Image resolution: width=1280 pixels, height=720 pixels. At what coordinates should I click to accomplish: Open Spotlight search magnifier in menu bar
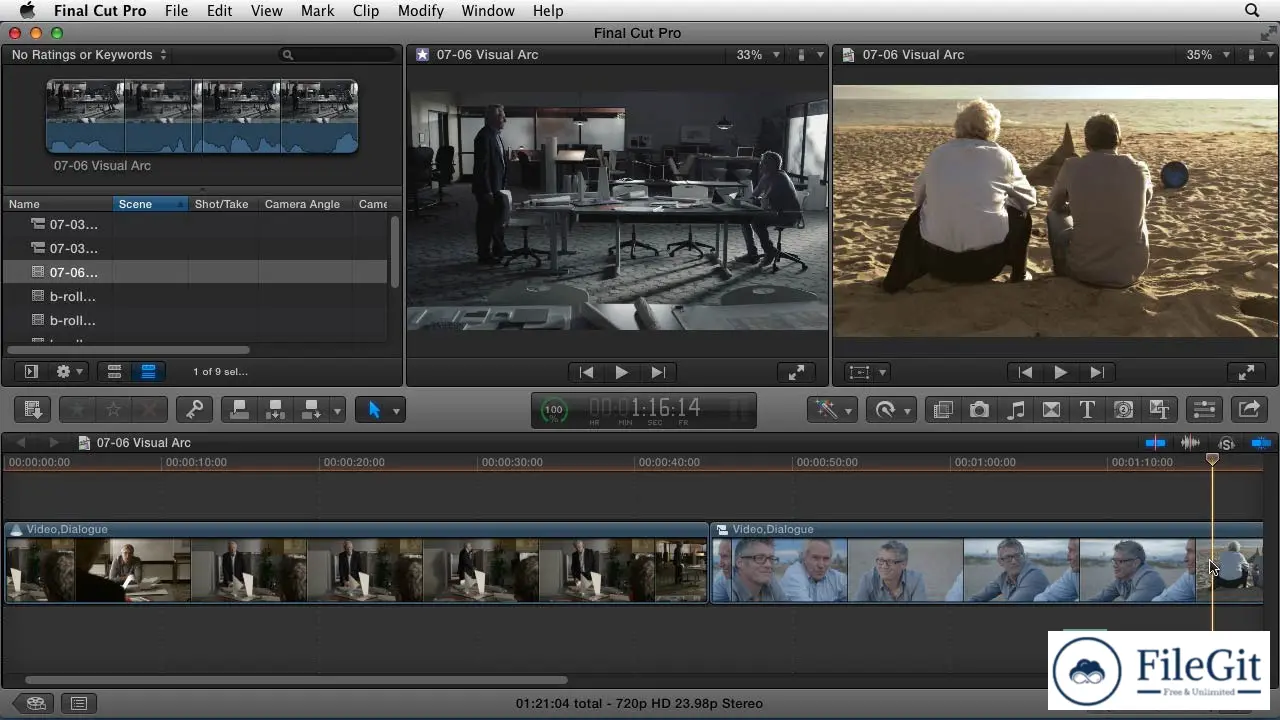pos(1252,11)
